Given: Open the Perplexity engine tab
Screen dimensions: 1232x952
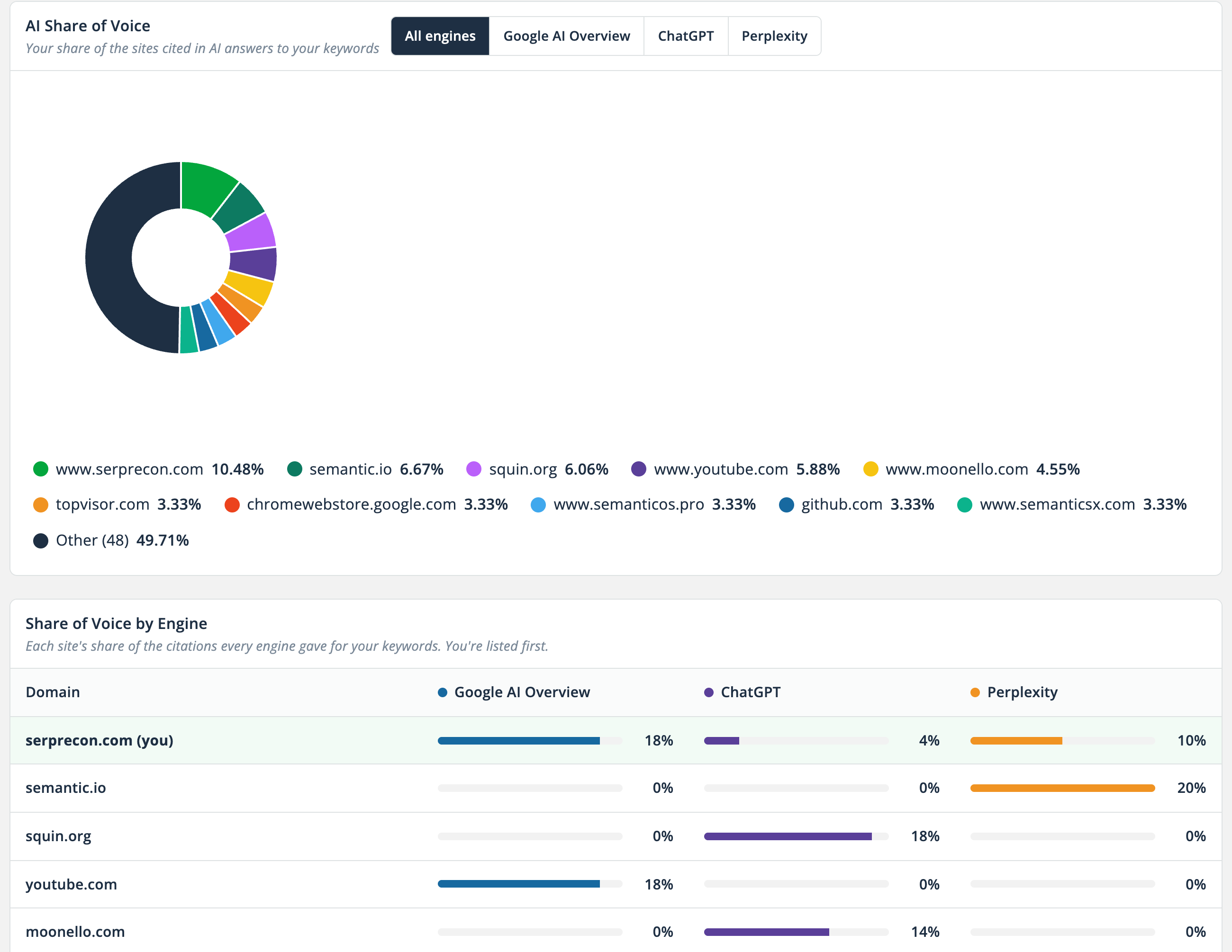Looking at the screenshot, I should pyautogui.click(x=774, y=36).
